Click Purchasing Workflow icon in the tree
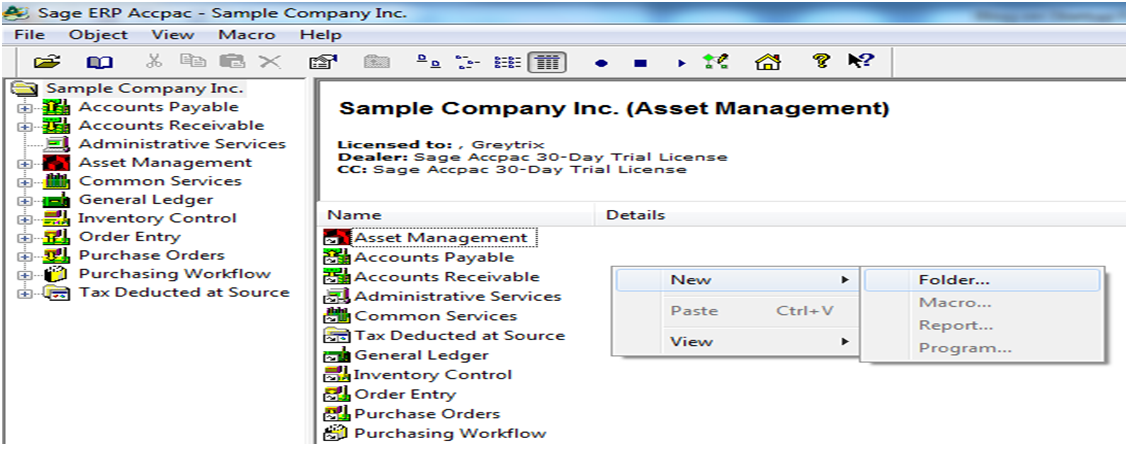This screenshot has width=1128, height=452. [56, 275]
